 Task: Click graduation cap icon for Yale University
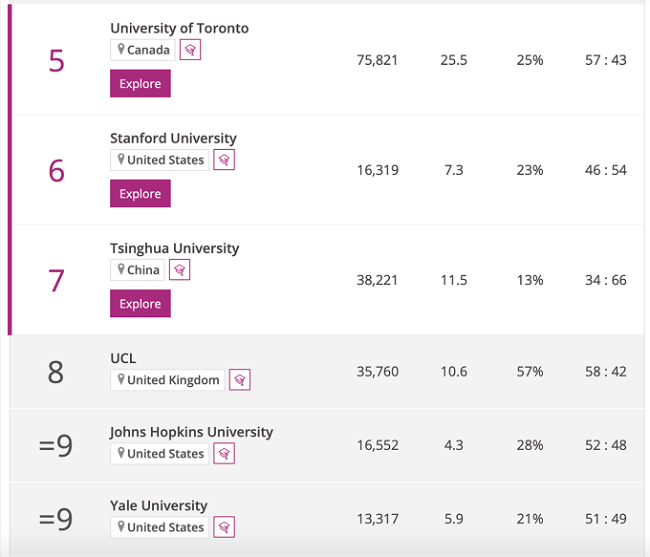click(225, 527)
